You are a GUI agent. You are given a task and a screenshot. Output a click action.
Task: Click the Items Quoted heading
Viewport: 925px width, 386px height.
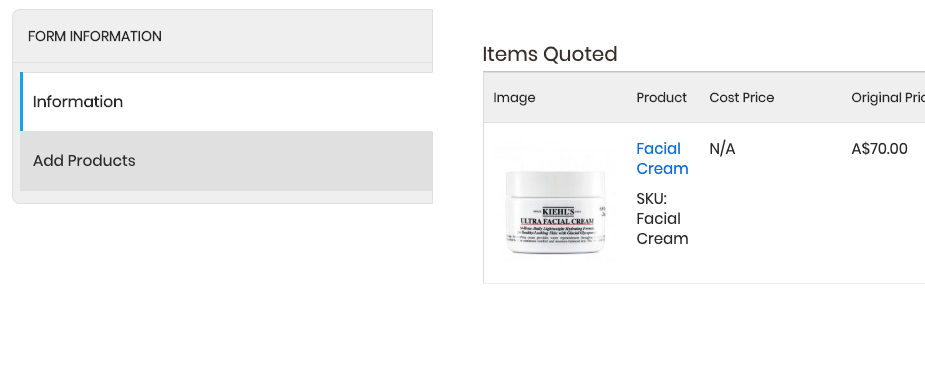550,54
